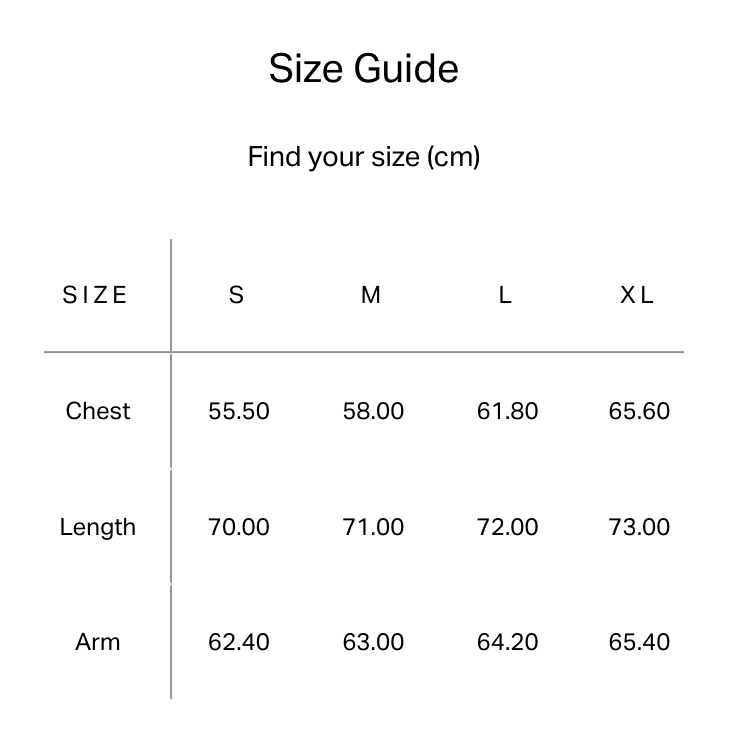The image size is (730, 734).
Task: Click the 63.00 arm value for M
Action: click(373, 642)
